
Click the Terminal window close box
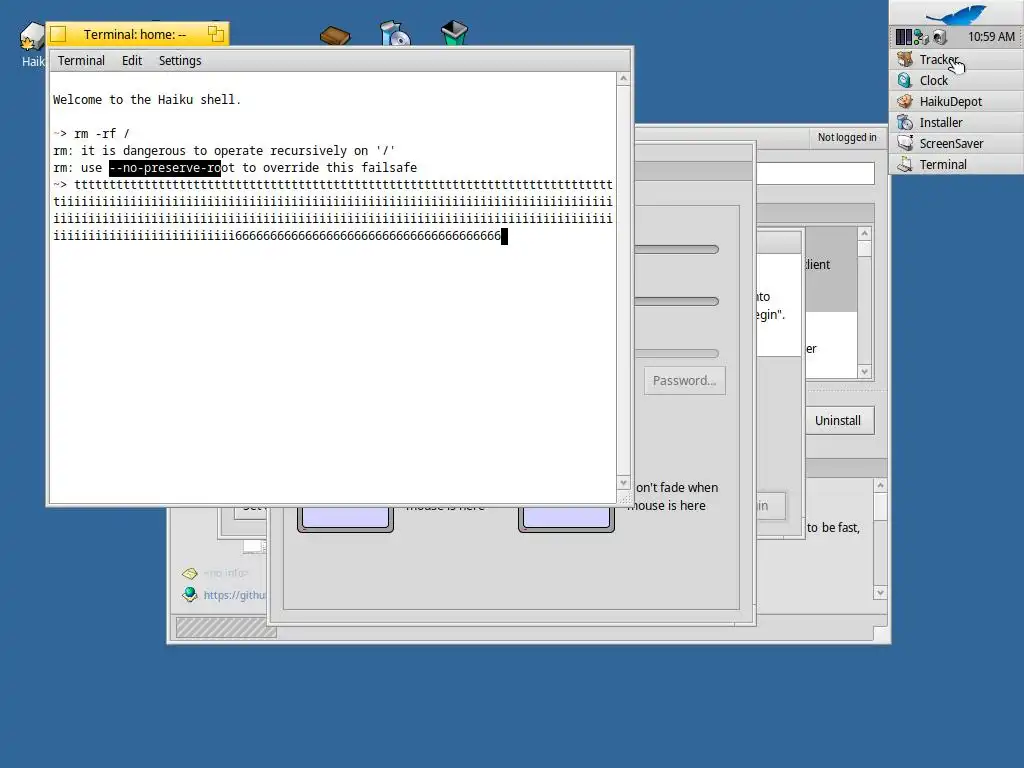[x=58, y=34]
